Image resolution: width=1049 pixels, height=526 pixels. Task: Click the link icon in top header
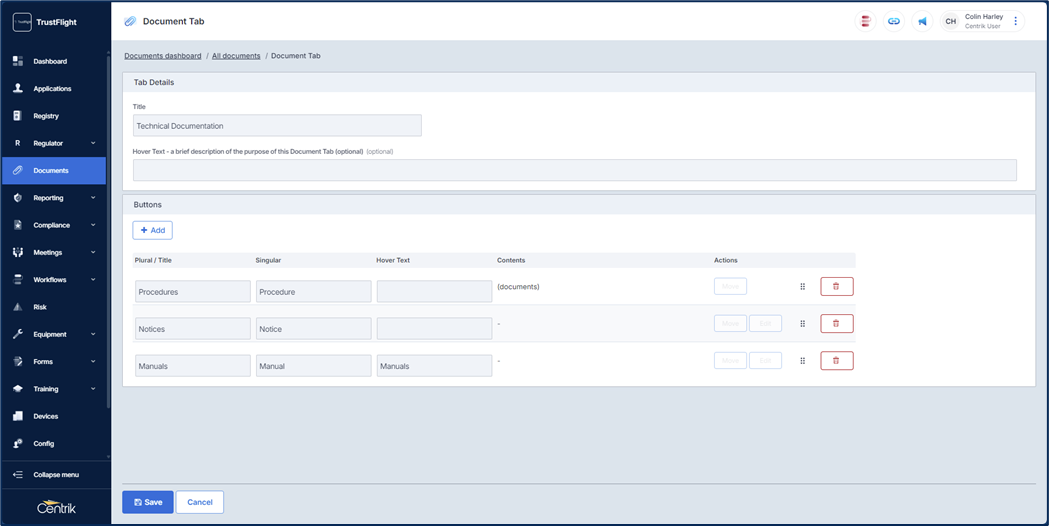(x=893, y=21)
